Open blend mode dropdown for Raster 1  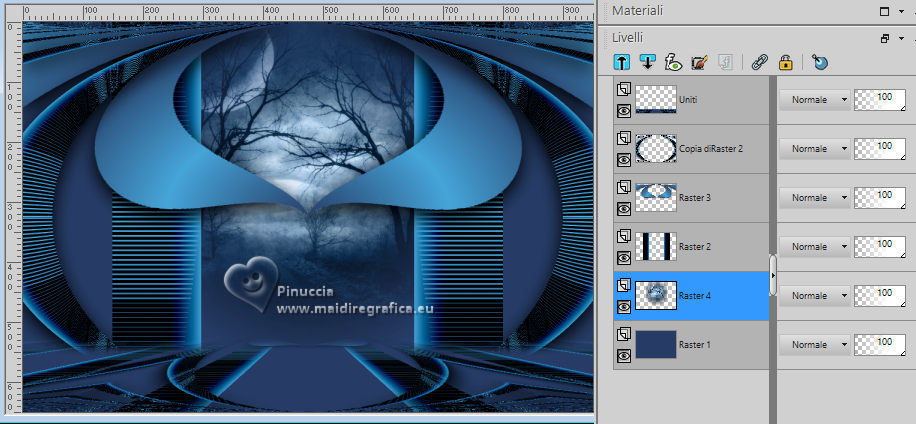[x=815, y=345]
